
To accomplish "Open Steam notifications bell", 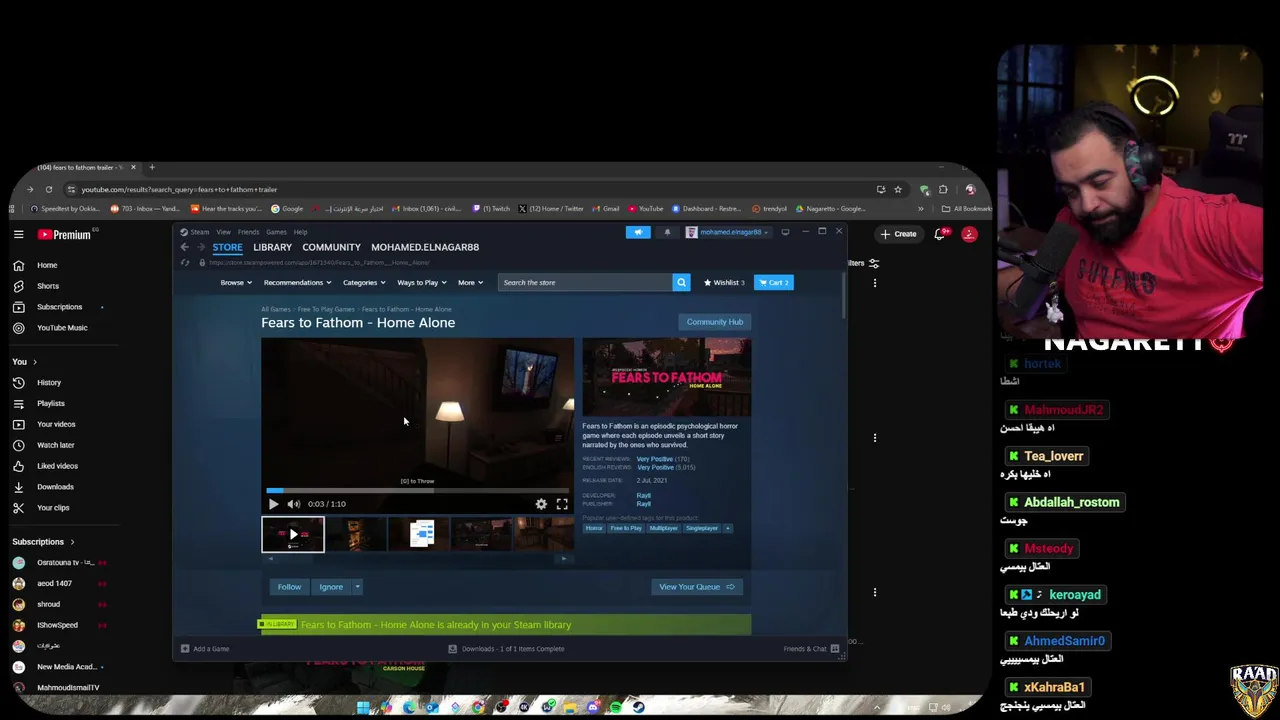I will (x=667, y=232).
